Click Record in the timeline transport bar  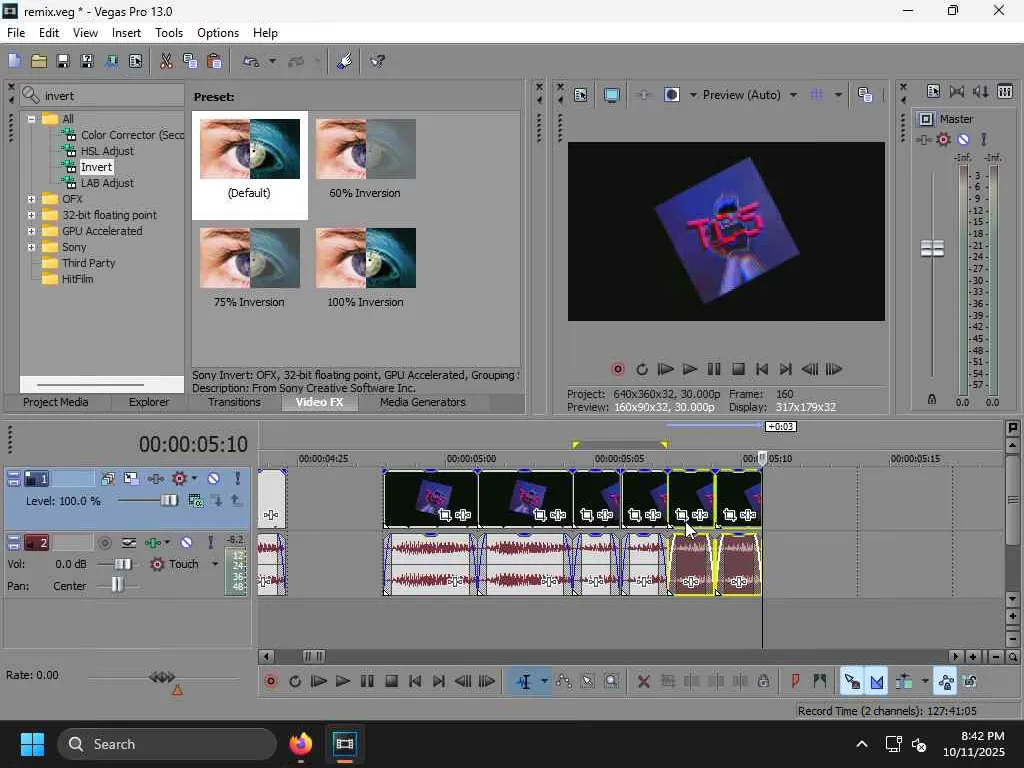coord(271,682)
